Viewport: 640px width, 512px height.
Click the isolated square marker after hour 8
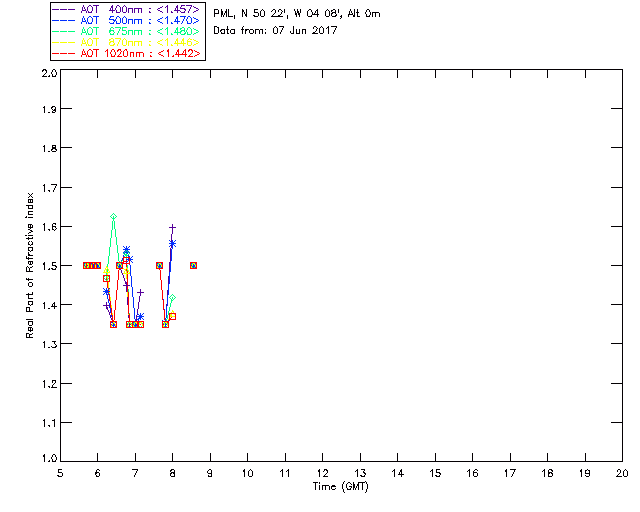pos(193,265)
